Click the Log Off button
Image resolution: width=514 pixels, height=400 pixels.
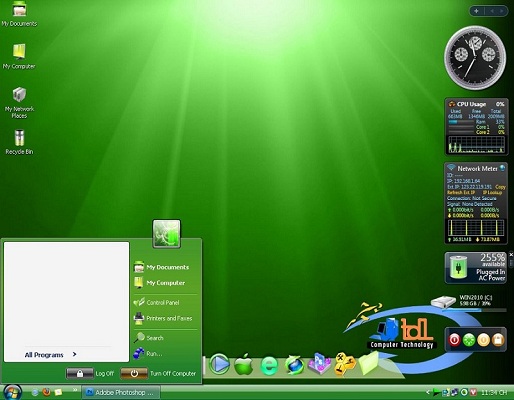(90, 373)
